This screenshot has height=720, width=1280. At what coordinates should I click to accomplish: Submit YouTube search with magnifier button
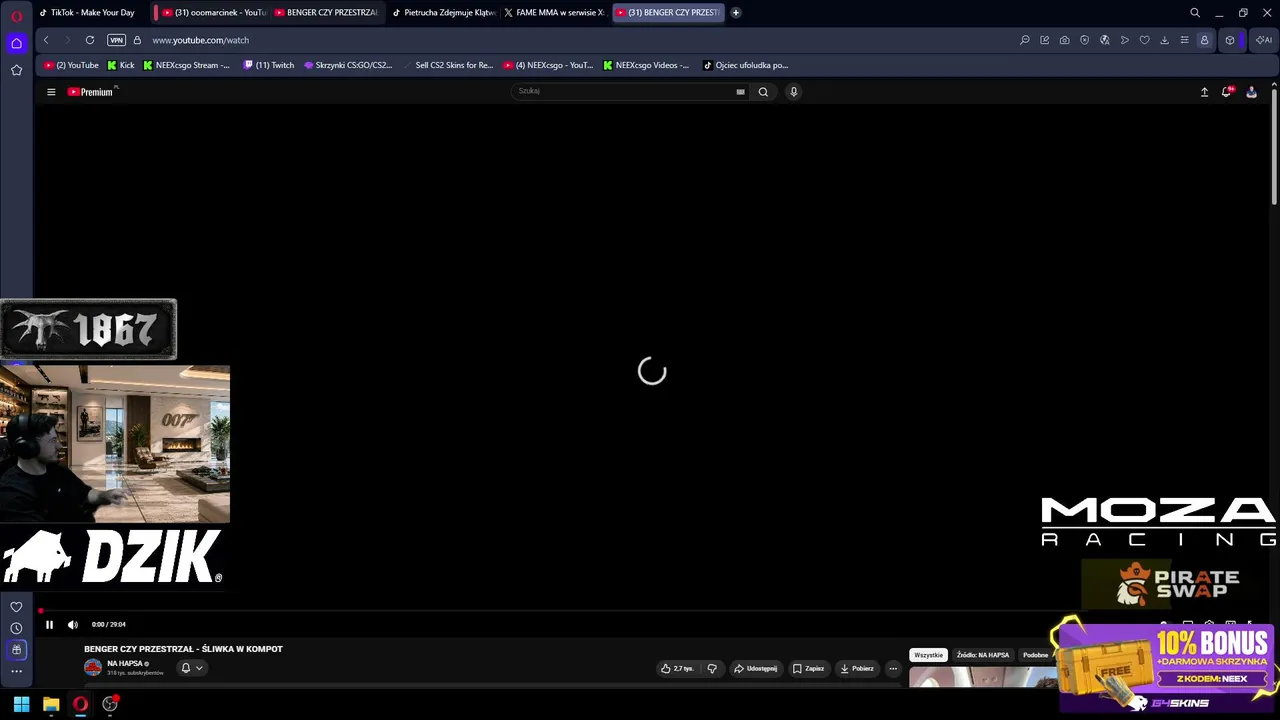coord(763,92)
